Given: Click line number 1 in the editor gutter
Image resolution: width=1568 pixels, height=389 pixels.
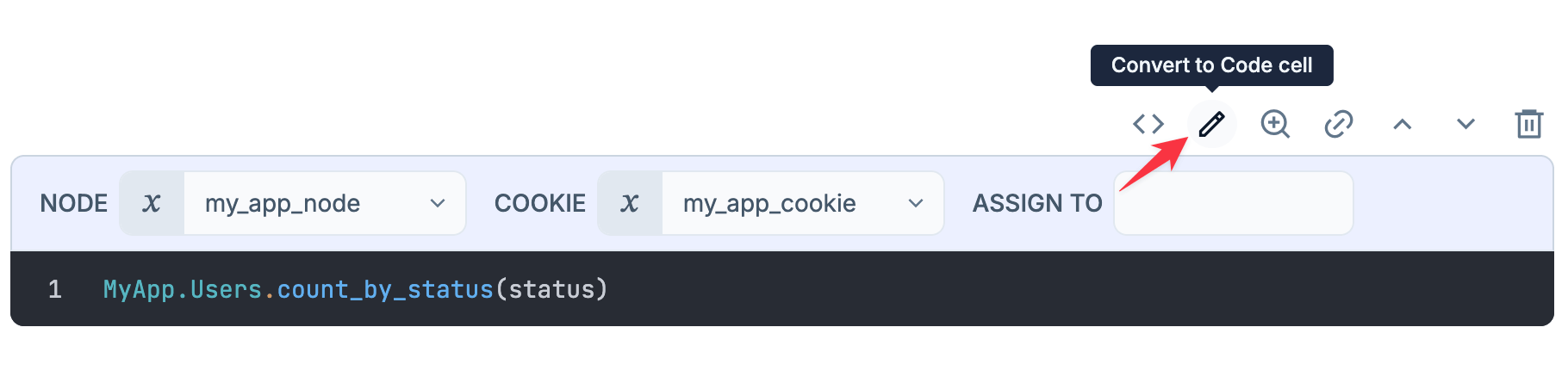Looking at the screenshot, I should [55, 289].
